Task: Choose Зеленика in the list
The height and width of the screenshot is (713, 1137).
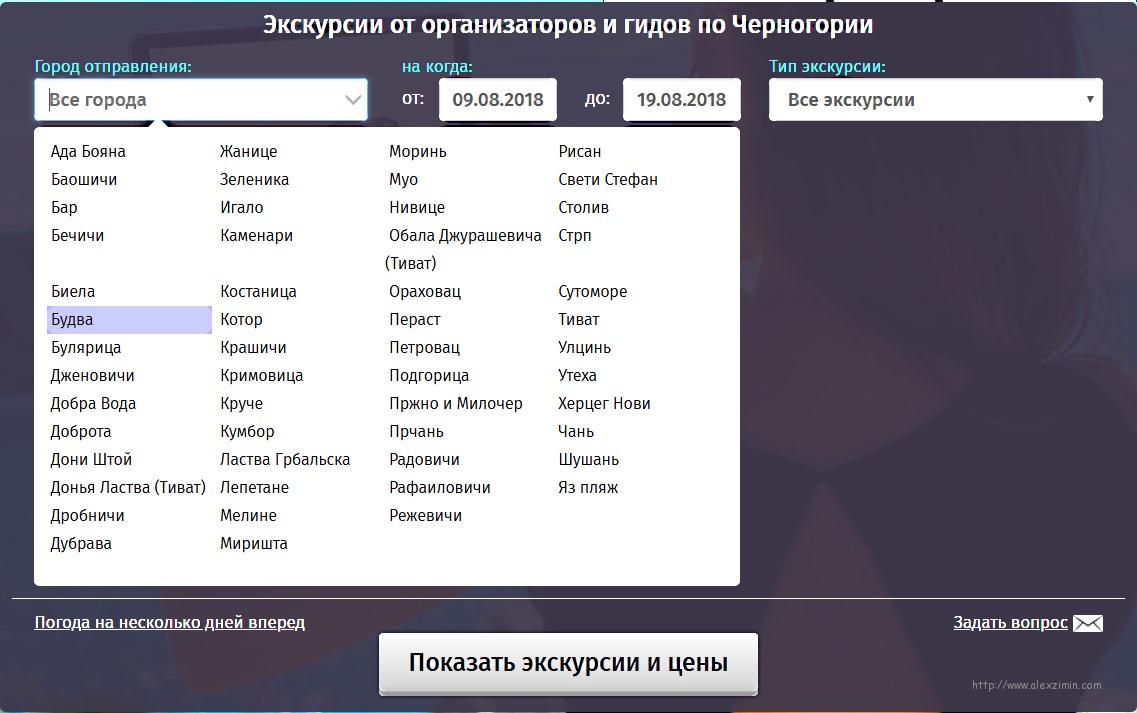Action: (x=255, y=180)
